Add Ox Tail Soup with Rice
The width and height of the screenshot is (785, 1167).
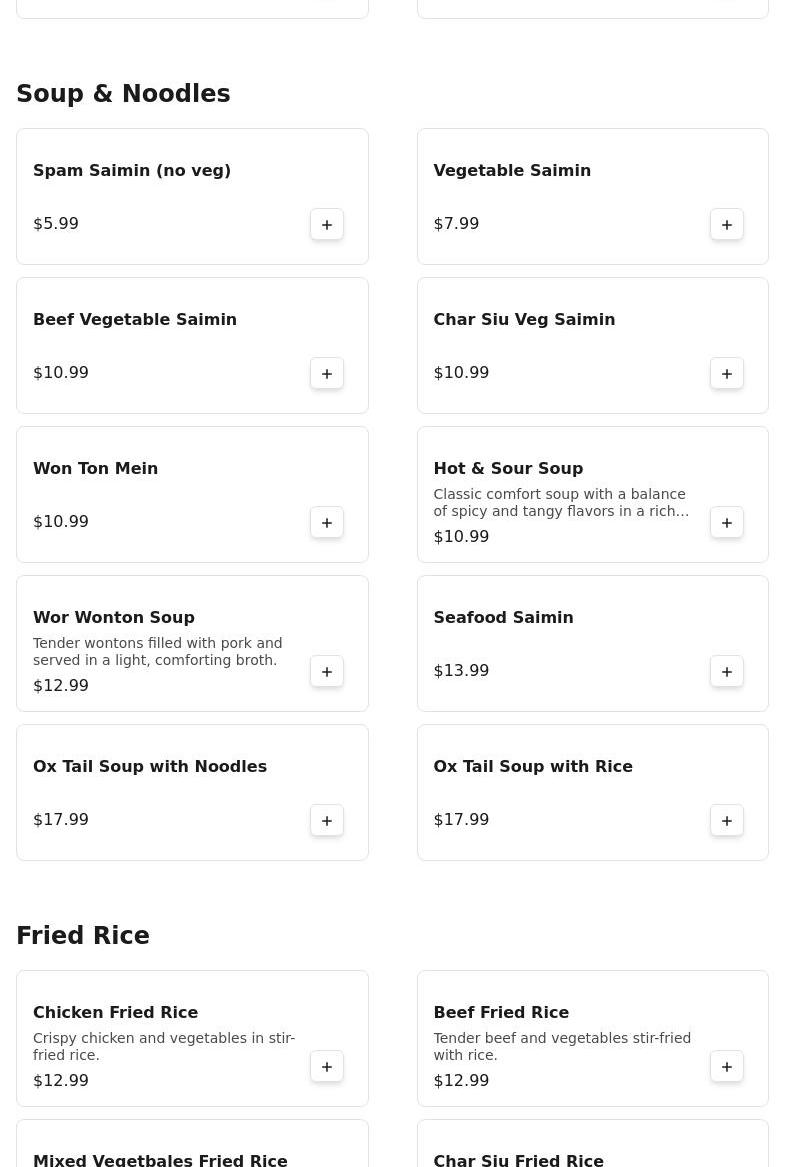tap(727, 821)
